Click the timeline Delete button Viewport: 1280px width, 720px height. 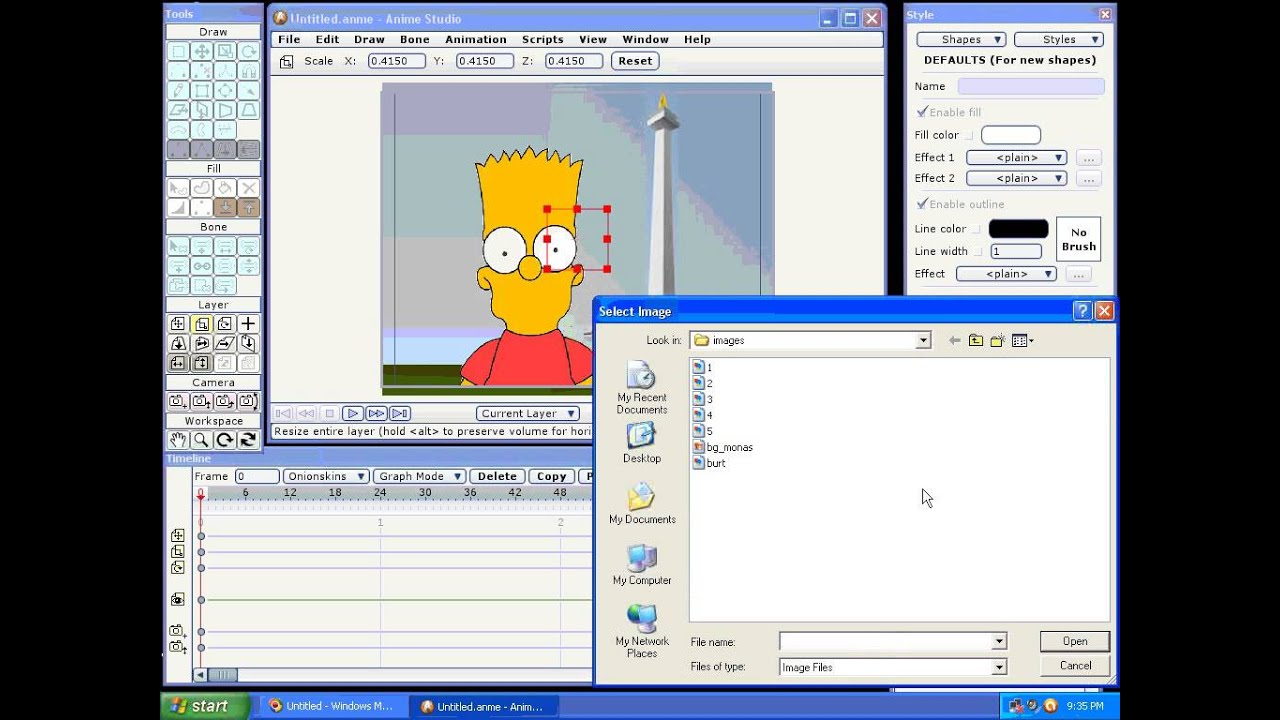click(x=497, y=476)
